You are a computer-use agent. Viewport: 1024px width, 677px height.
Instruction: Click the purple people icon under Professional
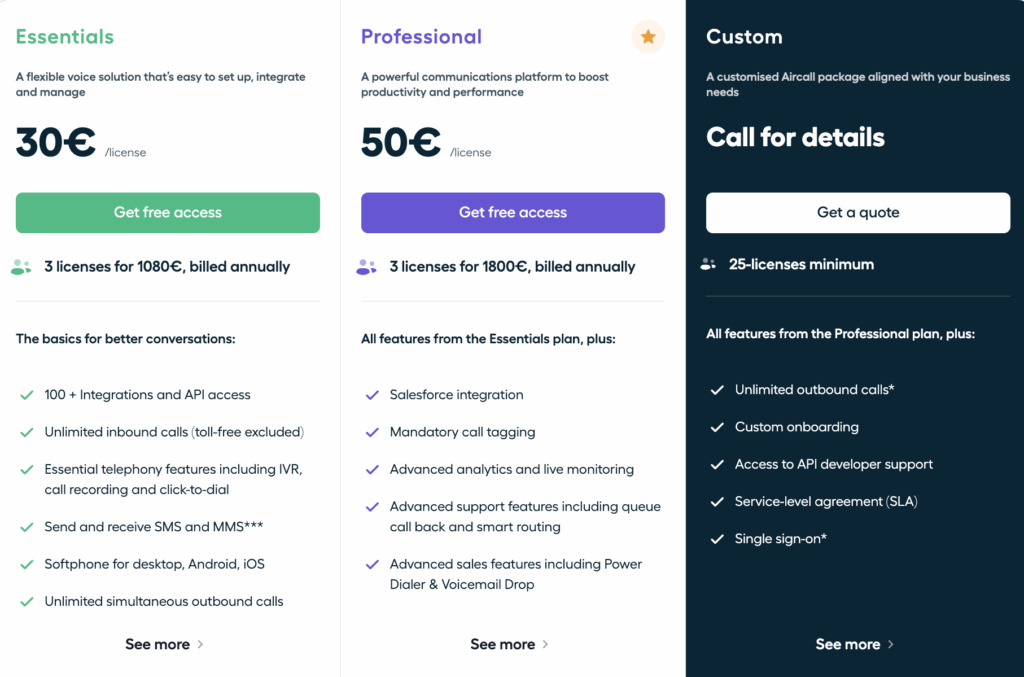tap(366, 267)
